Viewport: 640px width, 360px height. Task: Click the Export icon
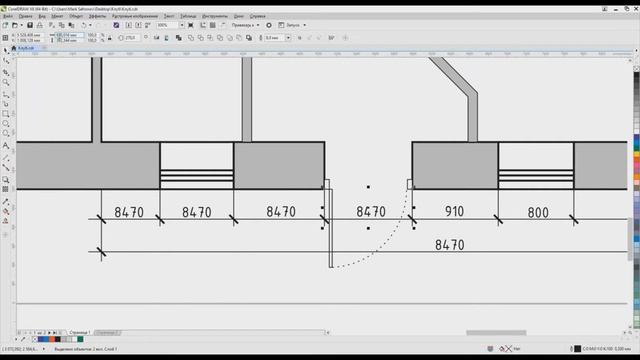click(138, 25)
